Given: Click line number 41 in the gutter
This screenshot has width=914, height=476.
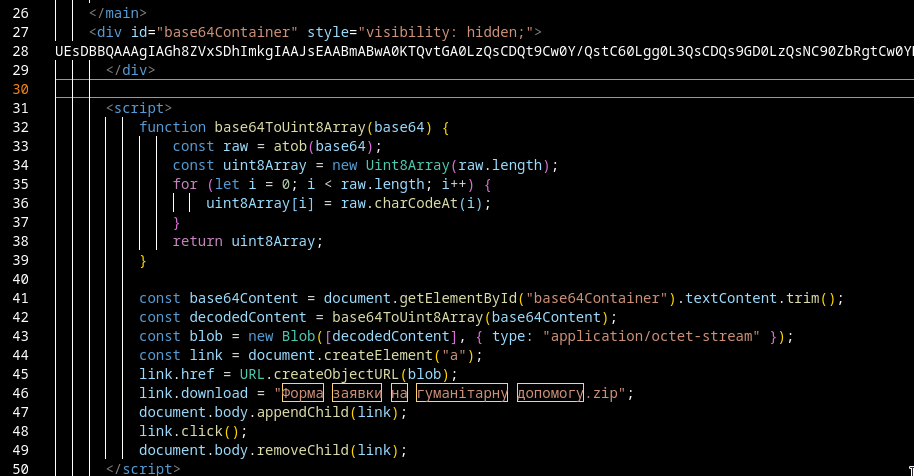Looking at the screenshot, I should [x=20, y=298].
